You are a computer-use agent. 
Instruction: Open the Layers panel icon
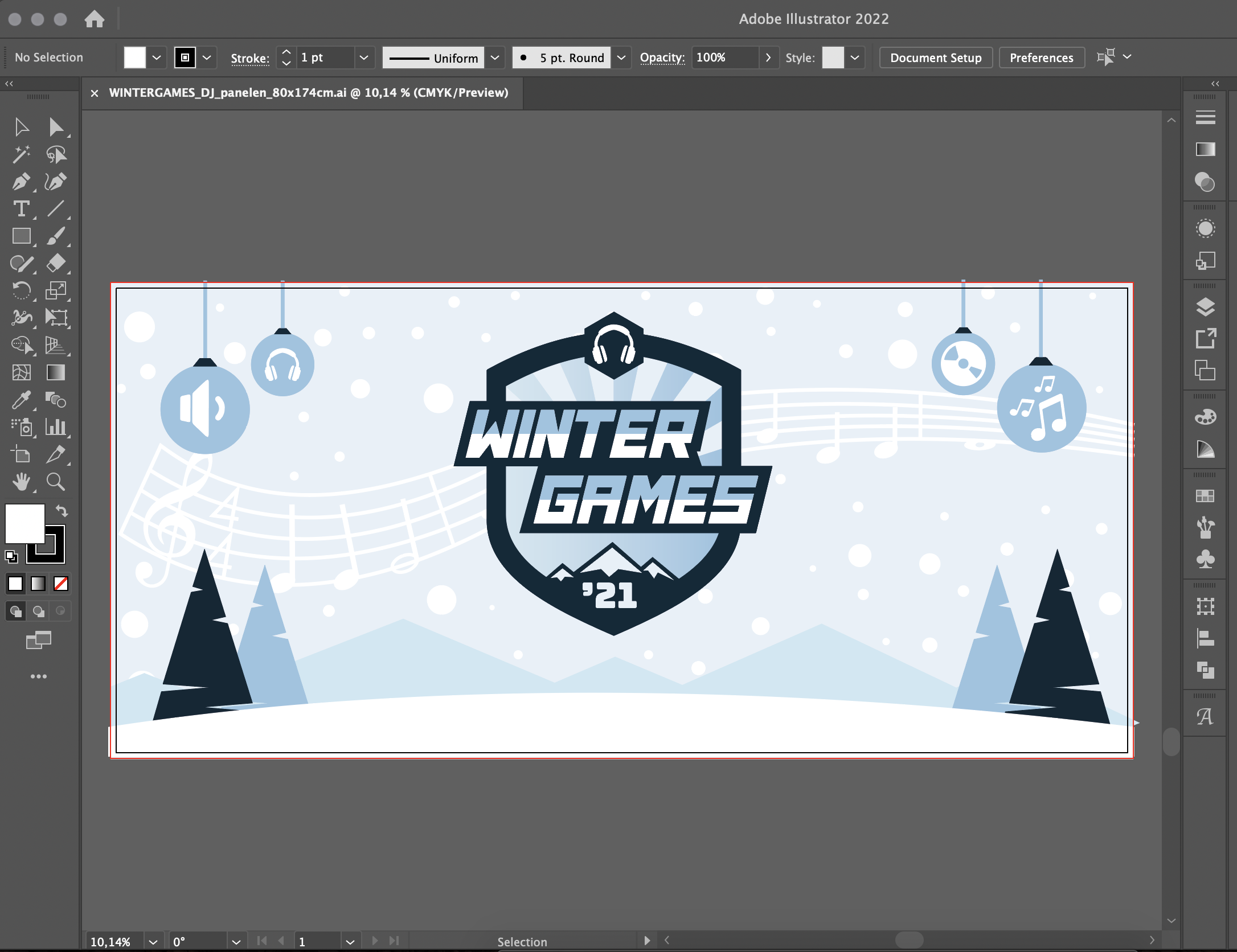coord(1205,307)
